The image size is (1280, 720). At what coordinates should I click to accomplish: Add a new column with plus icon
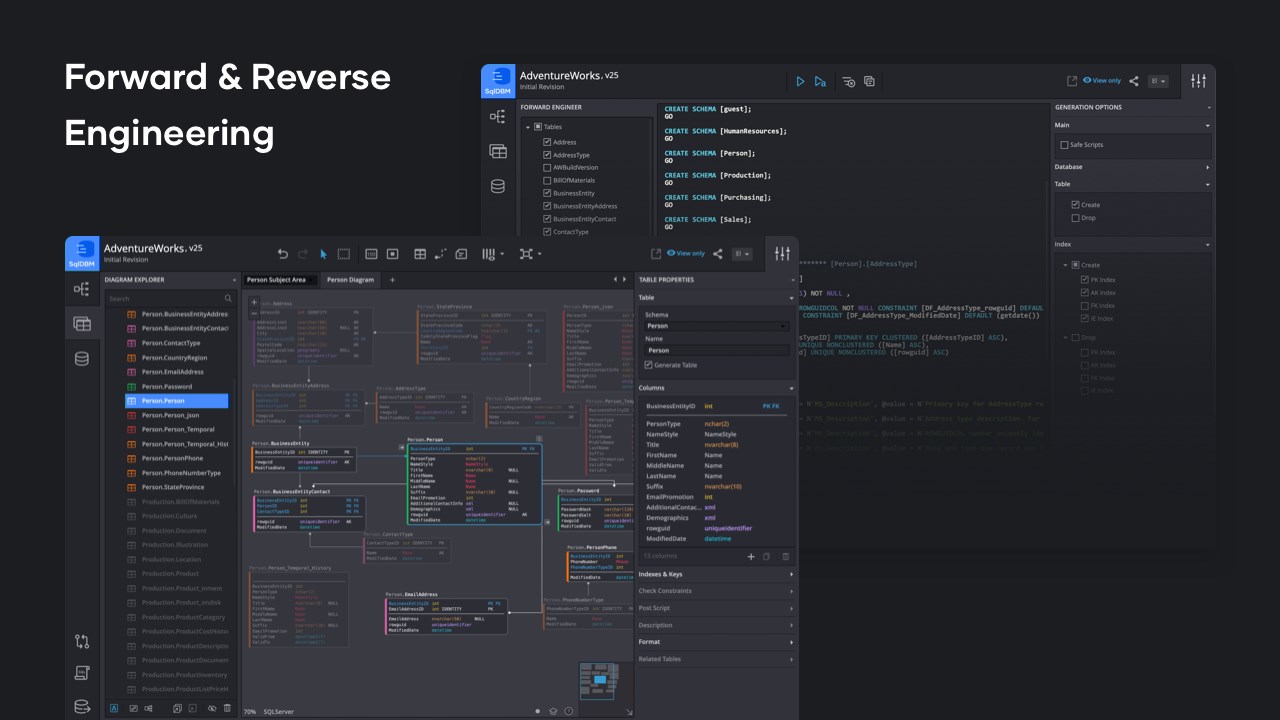(x=751, y=556)
